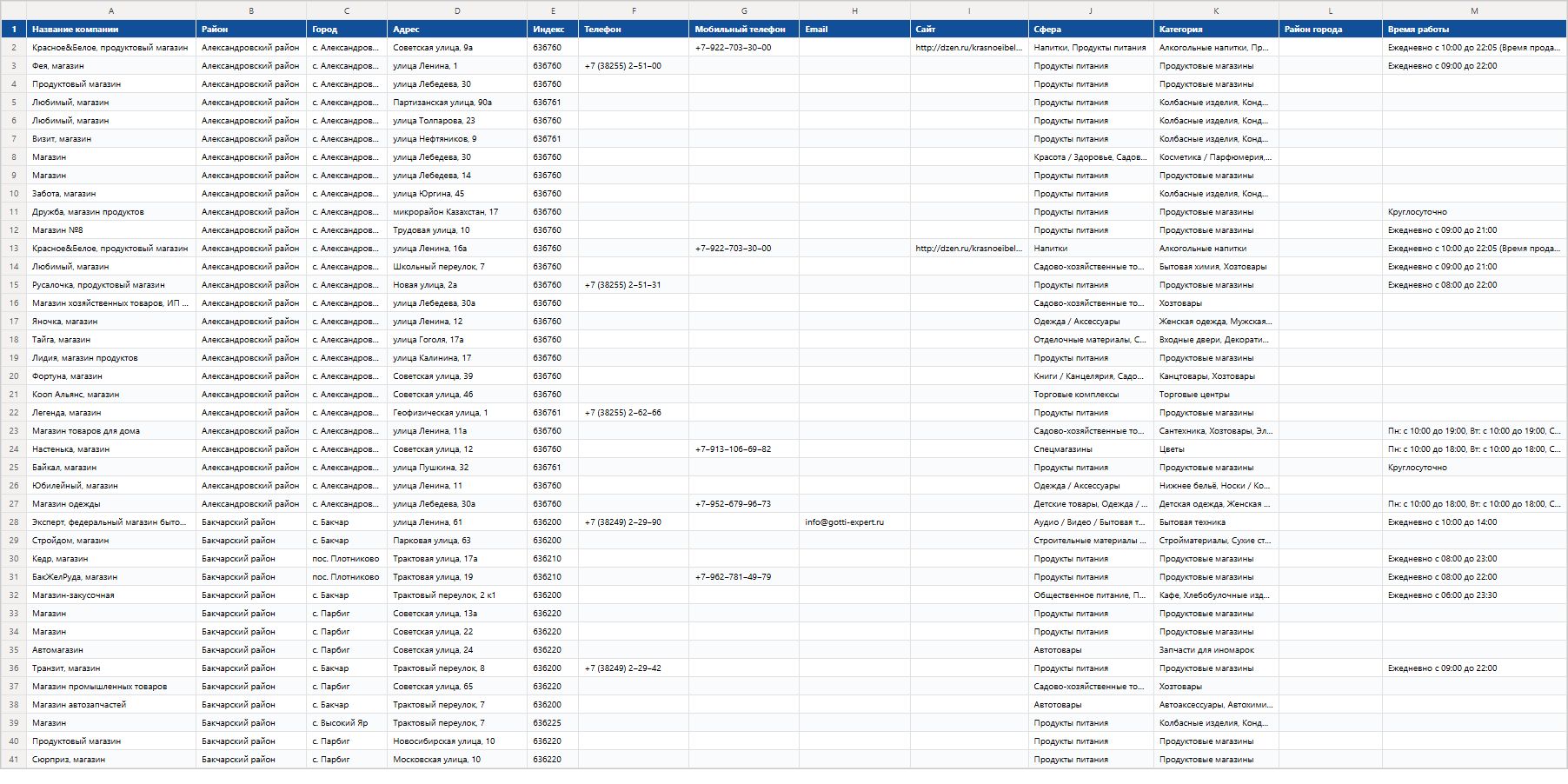Viewport: 1568px width, 784px height.
Task: Select the cell "Визит, магазин"
Action: pyautogui.click(x=111, y=139)
